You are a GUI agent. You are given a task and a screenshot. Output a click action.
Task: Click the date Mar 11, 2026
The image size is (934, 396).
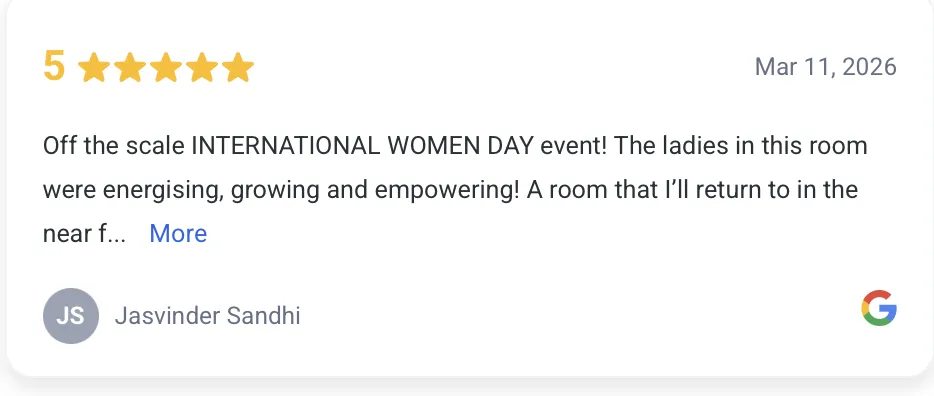[826, 67]
